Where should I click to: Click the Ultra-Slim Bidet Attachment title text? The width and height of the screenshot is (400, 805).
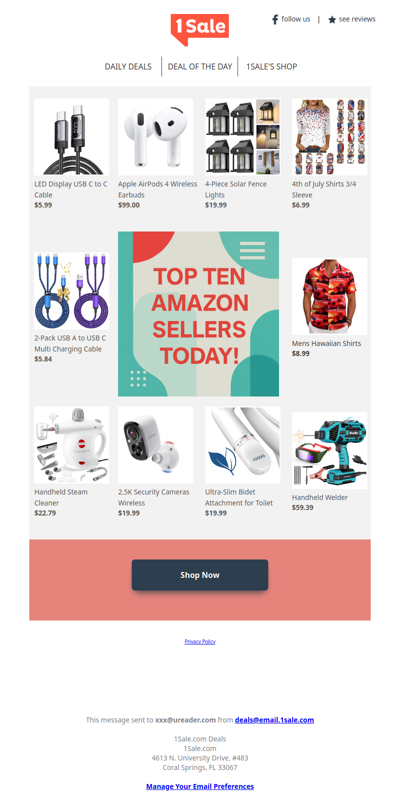click(x=239, y=497)
